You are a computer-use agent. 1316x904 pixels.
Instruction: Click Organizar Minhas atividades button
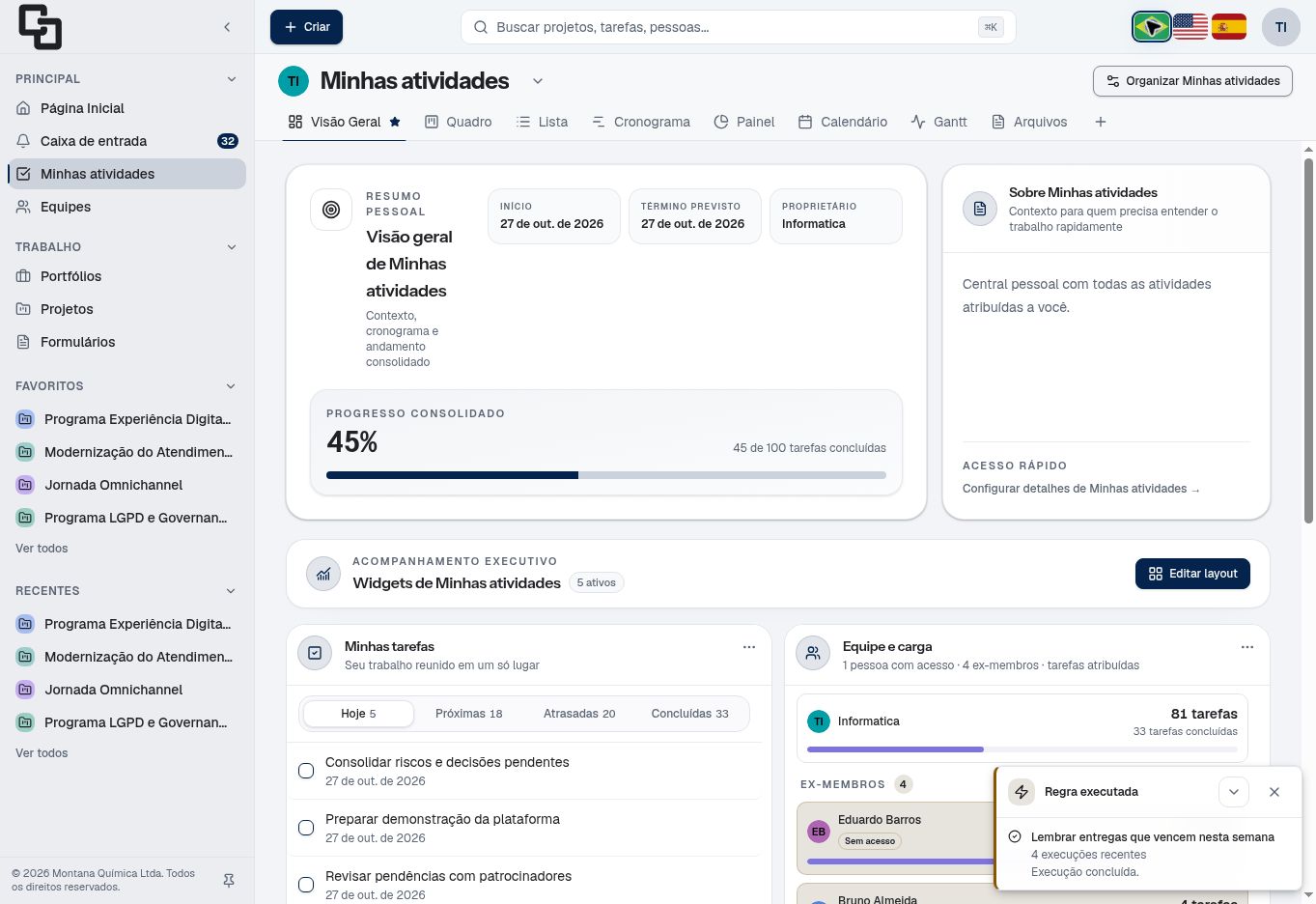(1193, 81)
